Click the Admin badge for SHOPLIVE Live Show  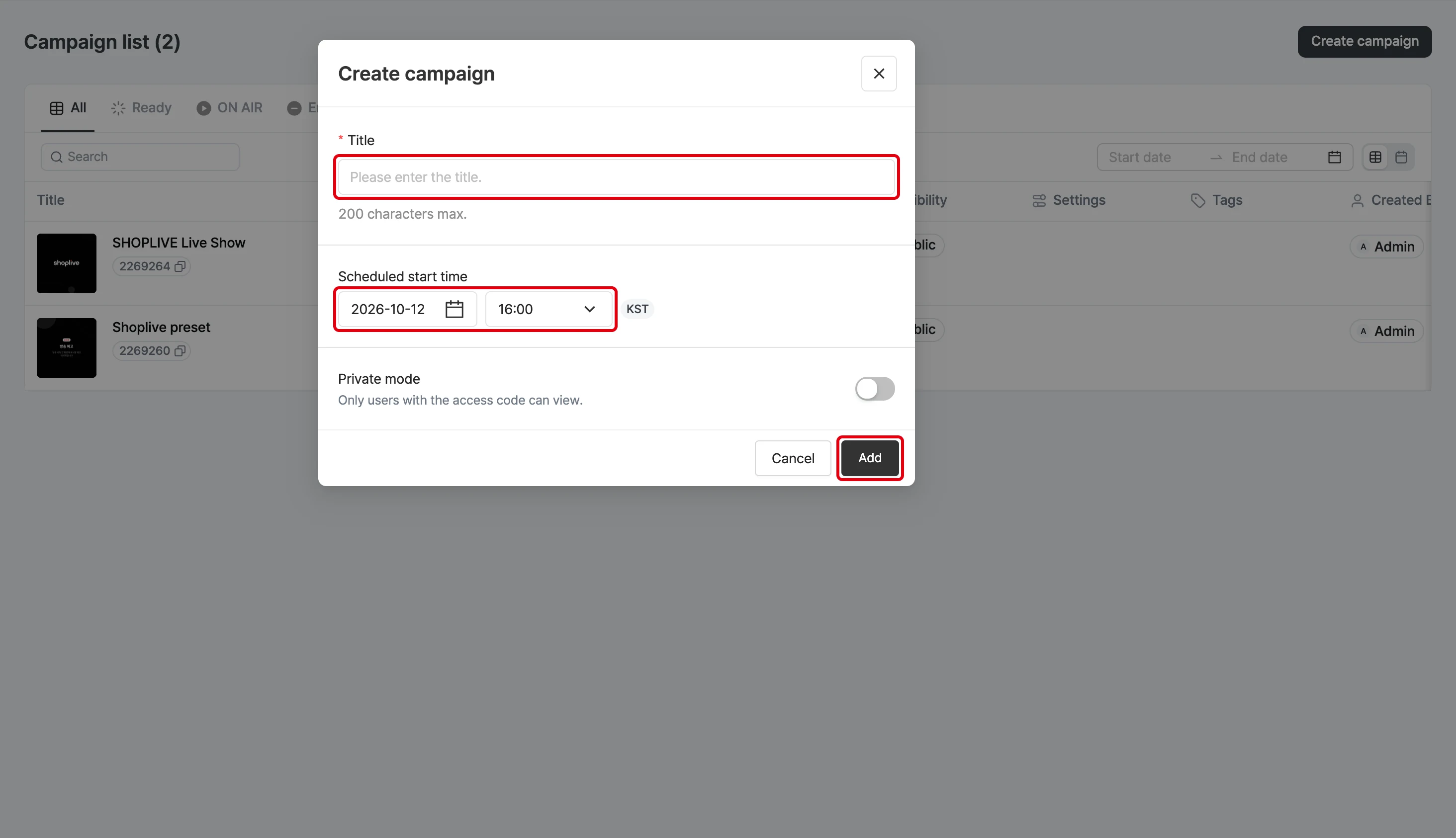pyautogui.click(x=1386, y=247)
